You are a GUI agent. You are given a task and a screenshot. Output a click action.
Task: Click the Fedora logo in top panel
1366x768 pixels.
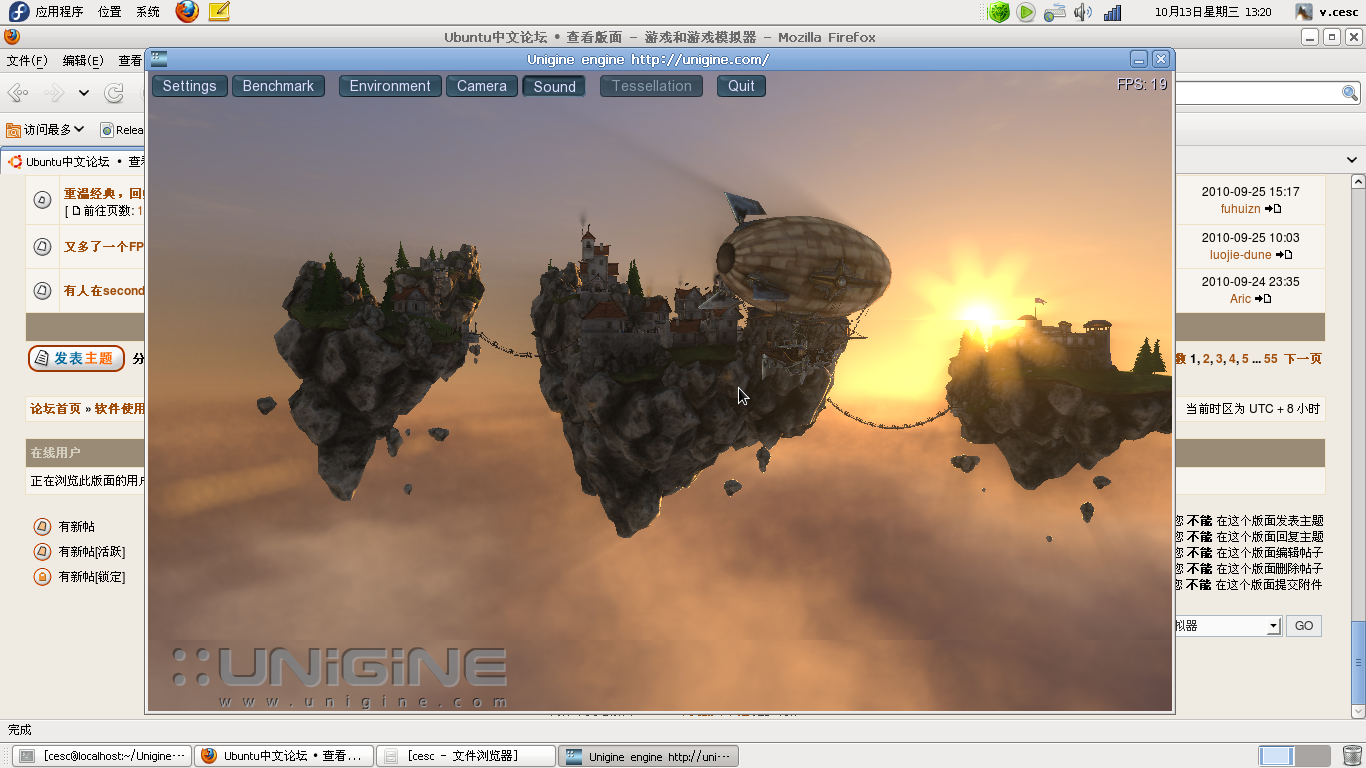pyautogui.click(x=17, y=12)
